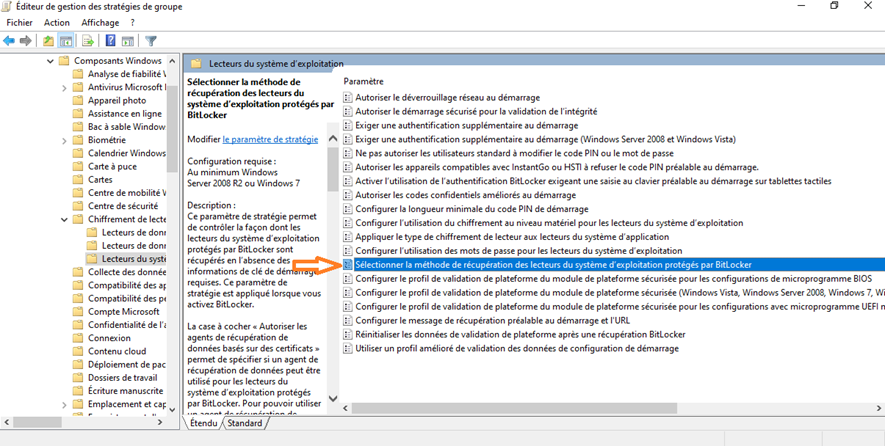The image size is (885, 446).
Task: Open the ? help menu
Action: [x=133, y=23]
